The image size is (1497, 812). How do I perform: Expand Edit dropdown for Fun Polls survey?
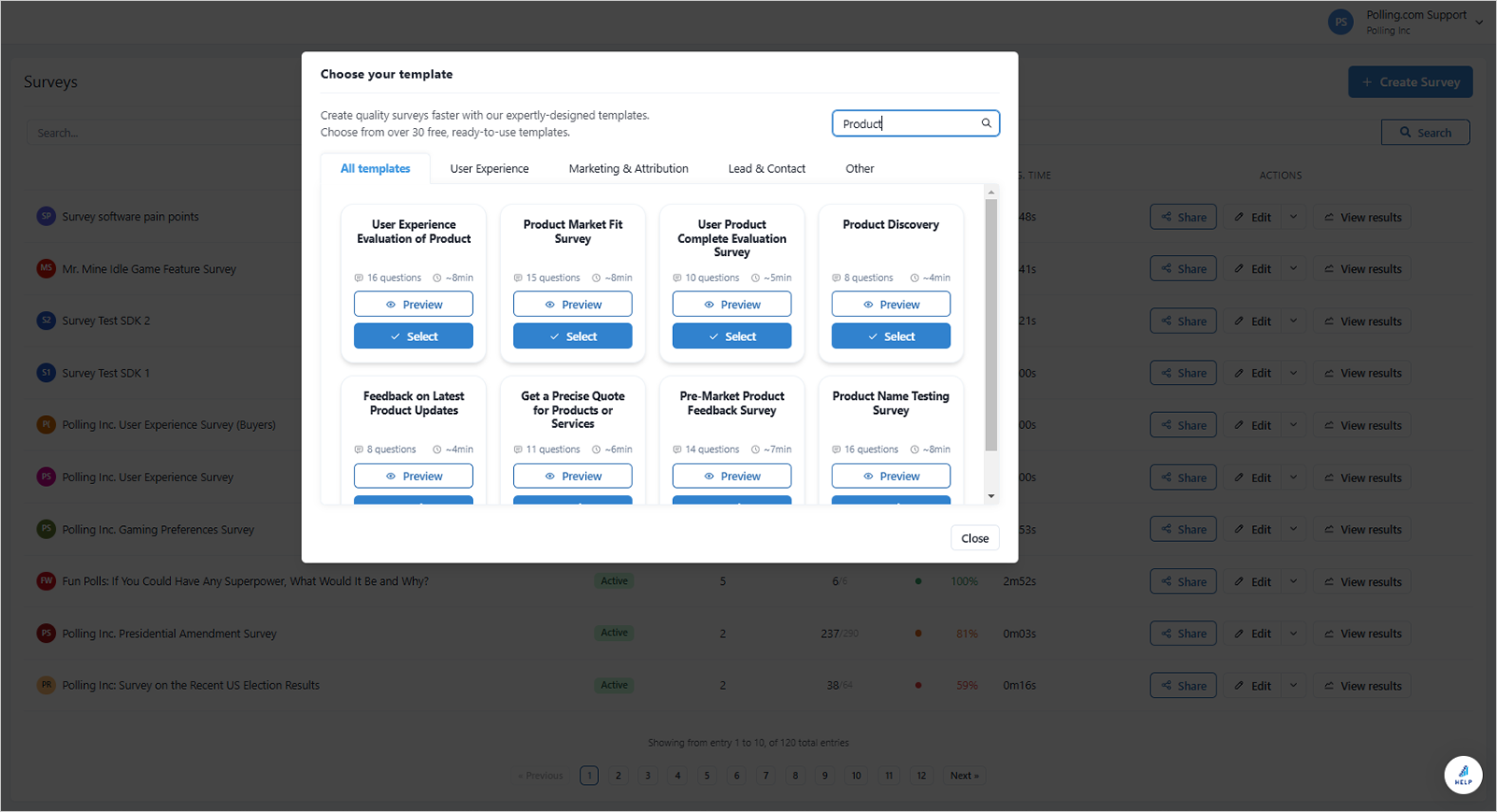point(1293,581)
